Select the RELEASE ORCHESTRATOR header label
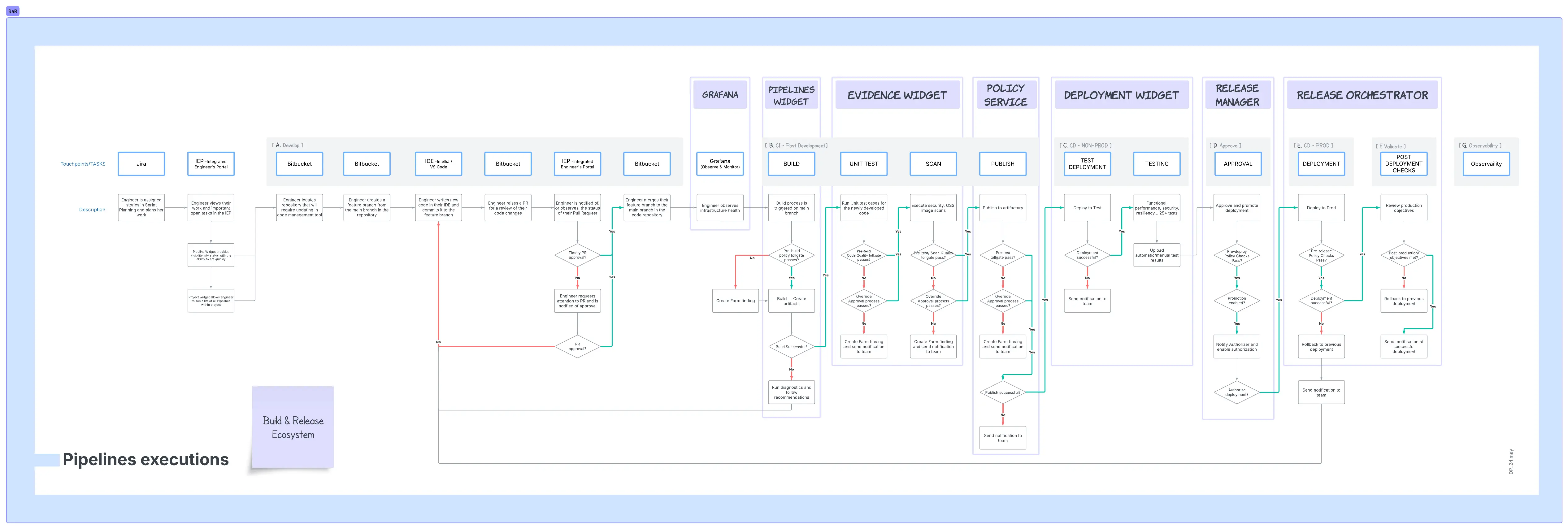 click(x=1362, y=95)
